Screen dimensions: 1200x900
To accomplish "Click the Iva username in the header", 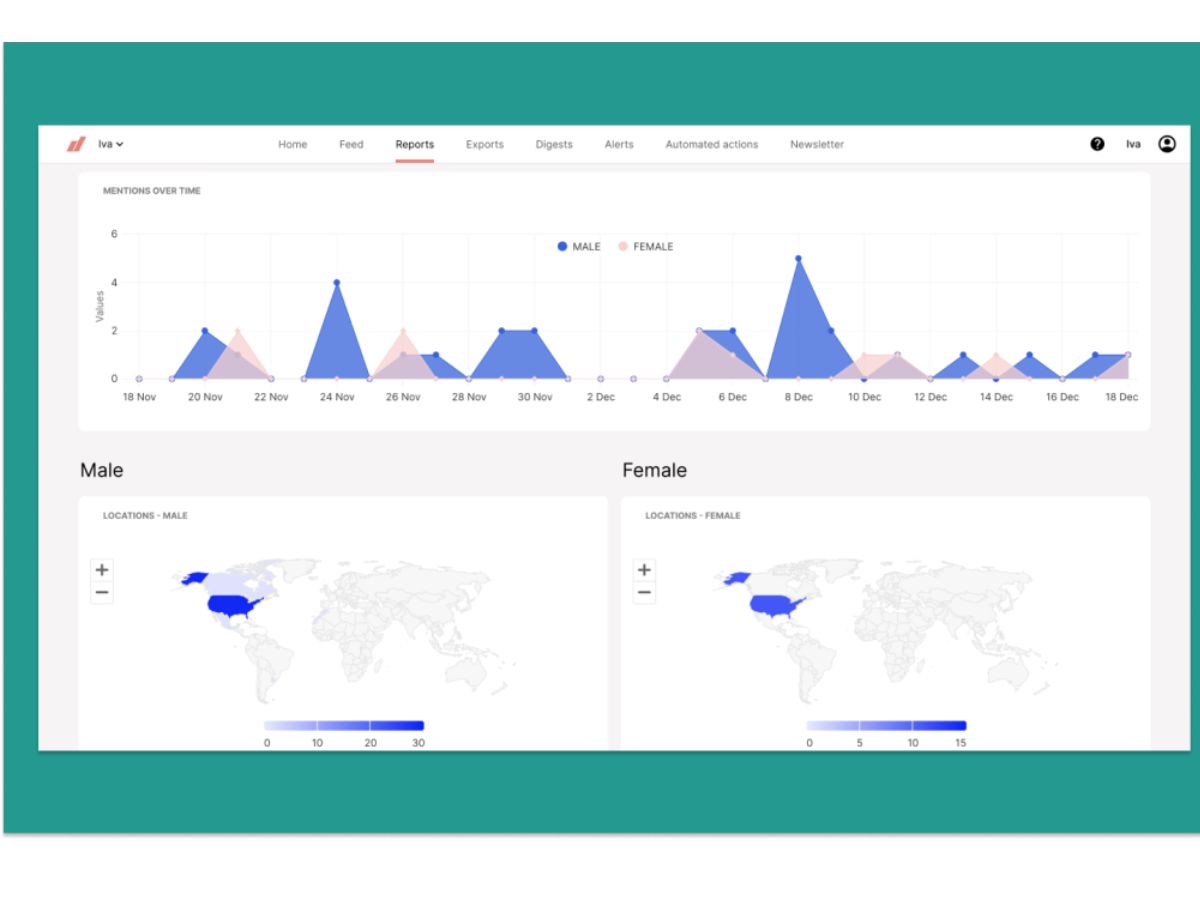I will coord(1133,144).
